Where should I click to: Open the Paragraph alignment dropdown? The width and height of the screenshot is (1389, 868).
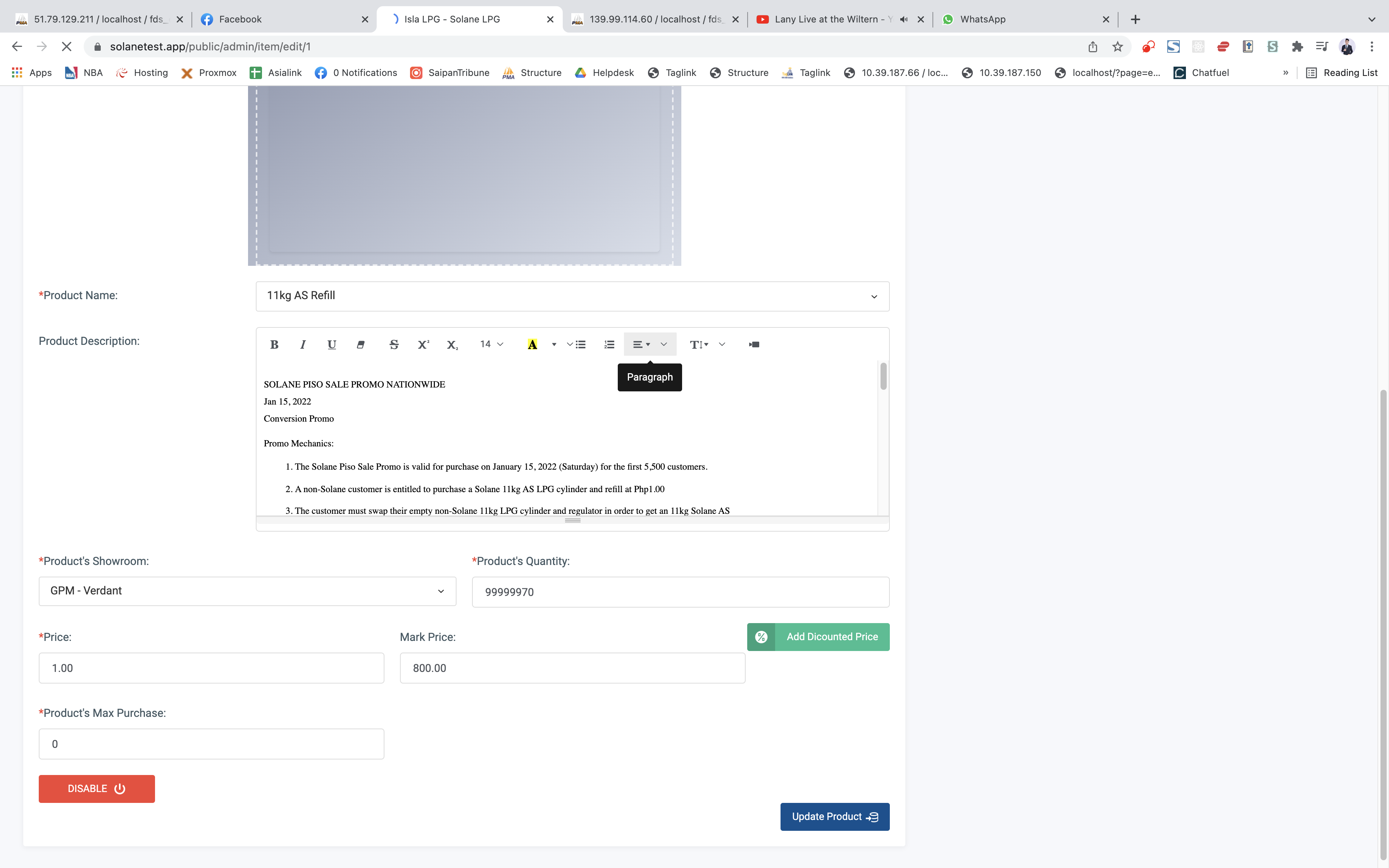[650, 344]
